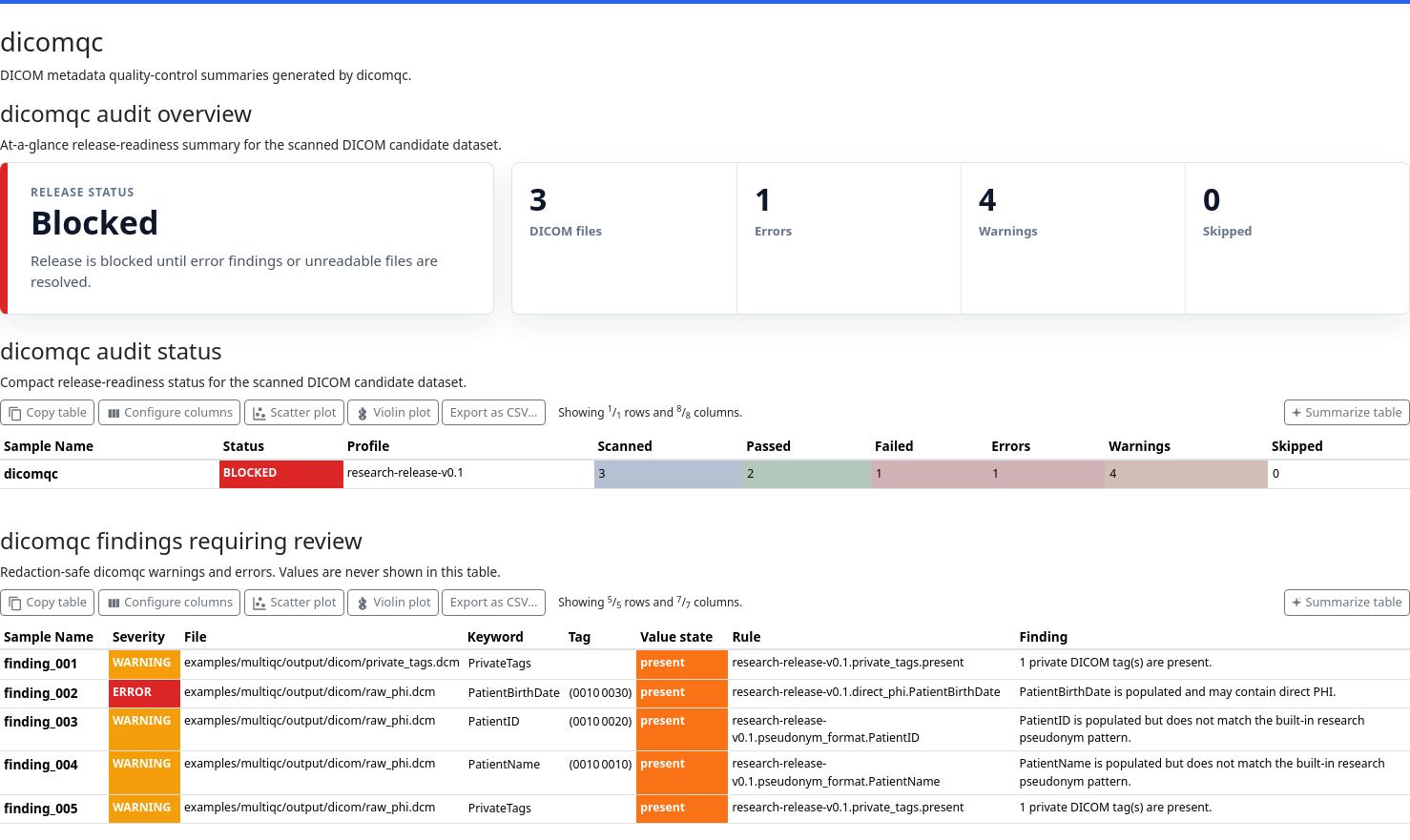Click the dicomqc audit overview heading
The width and height of the screenshot is (1410, 840).
(126, 114)
